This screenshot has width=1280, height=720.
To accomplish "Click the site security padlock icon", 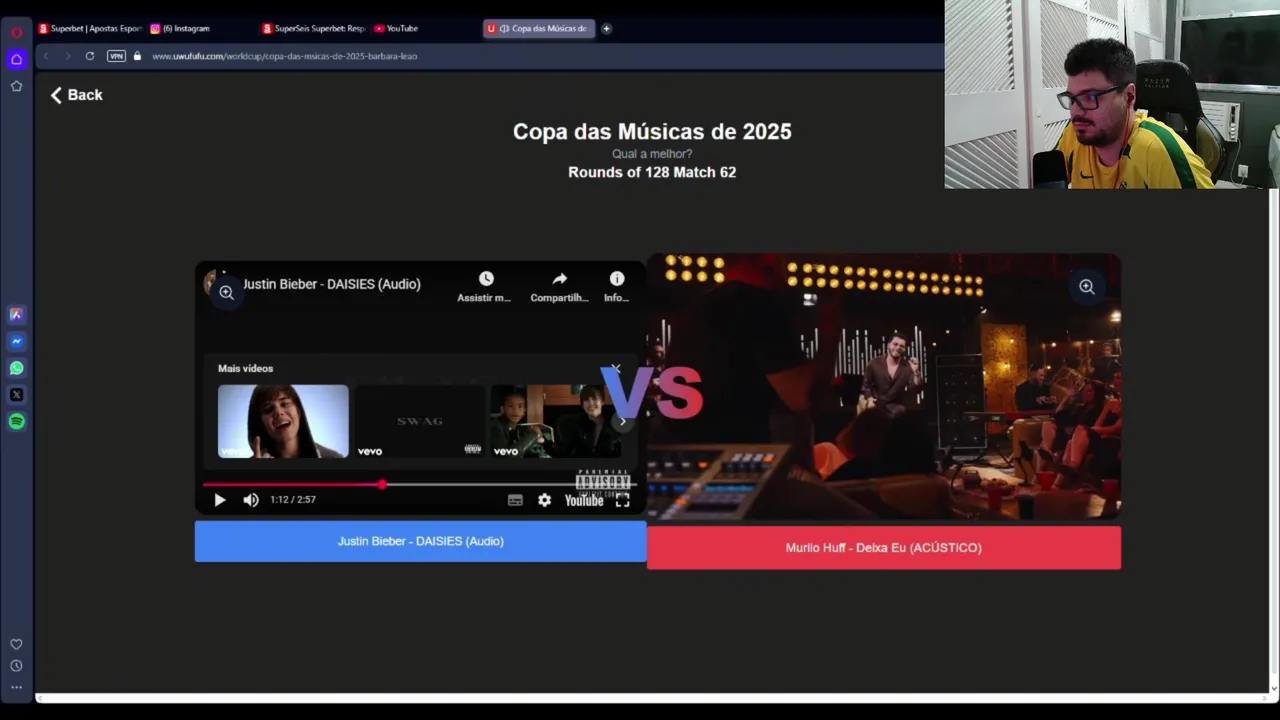I will (137, 56).
